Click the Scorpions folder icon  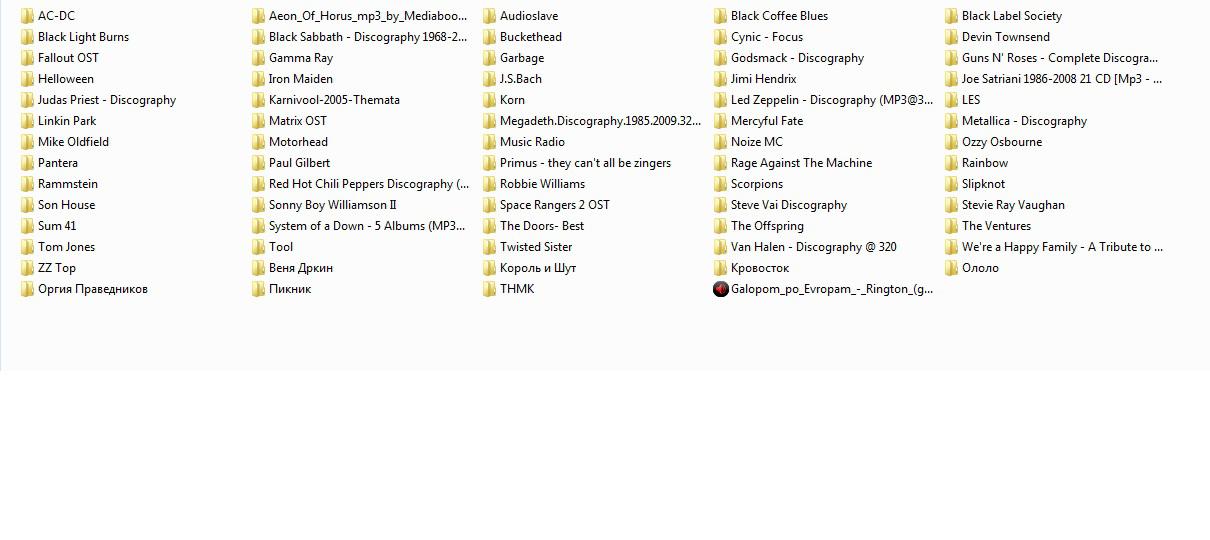click(720, 184)
